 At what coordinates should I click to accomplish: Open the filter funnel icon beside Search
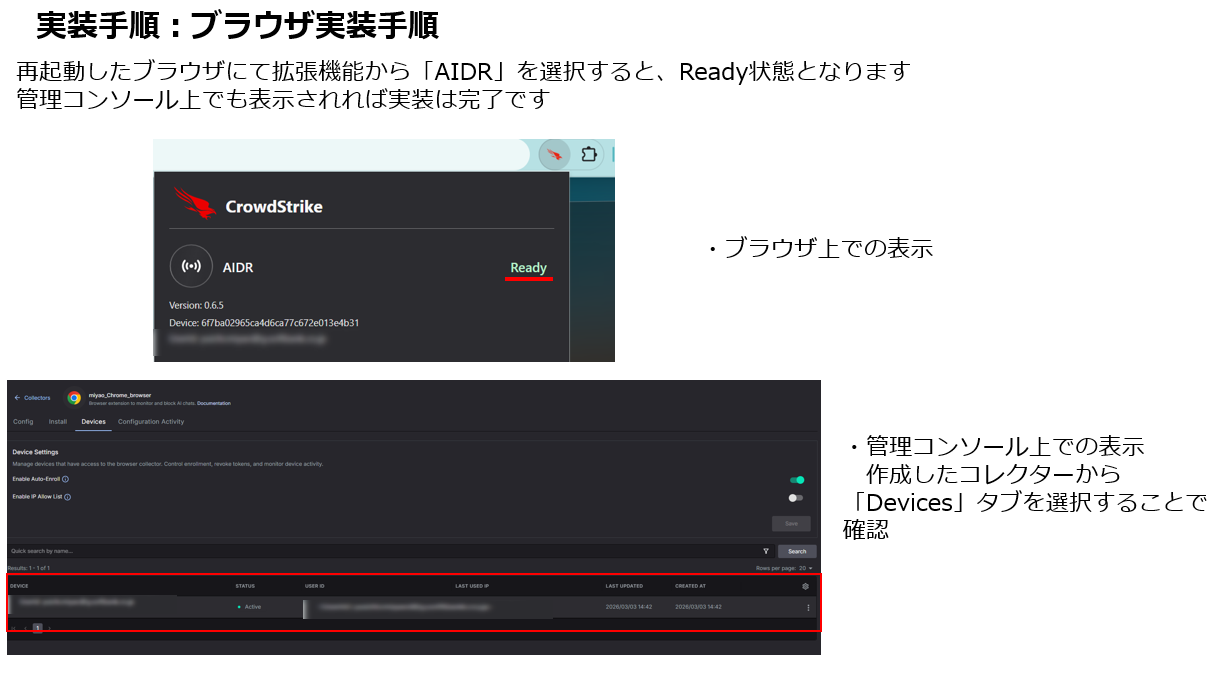(x=765, y=551)
